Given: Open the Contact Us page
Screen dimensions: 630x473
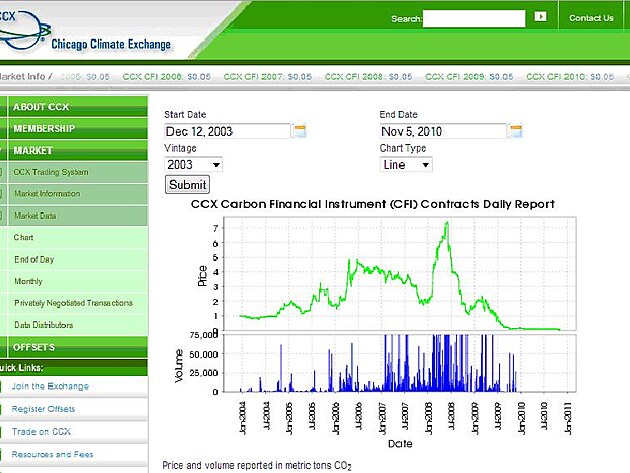Looking at the screenshot, I should pyautogui.click(x=591, y=18).
